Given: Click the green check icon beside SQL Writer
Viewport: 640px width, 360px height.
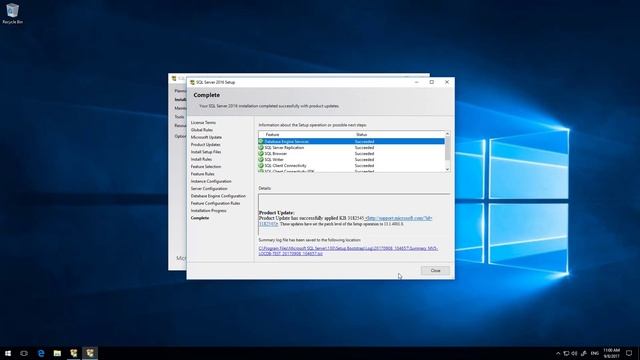Looking at the screenshot, I should pyautogui.click(x=261, y=160).
